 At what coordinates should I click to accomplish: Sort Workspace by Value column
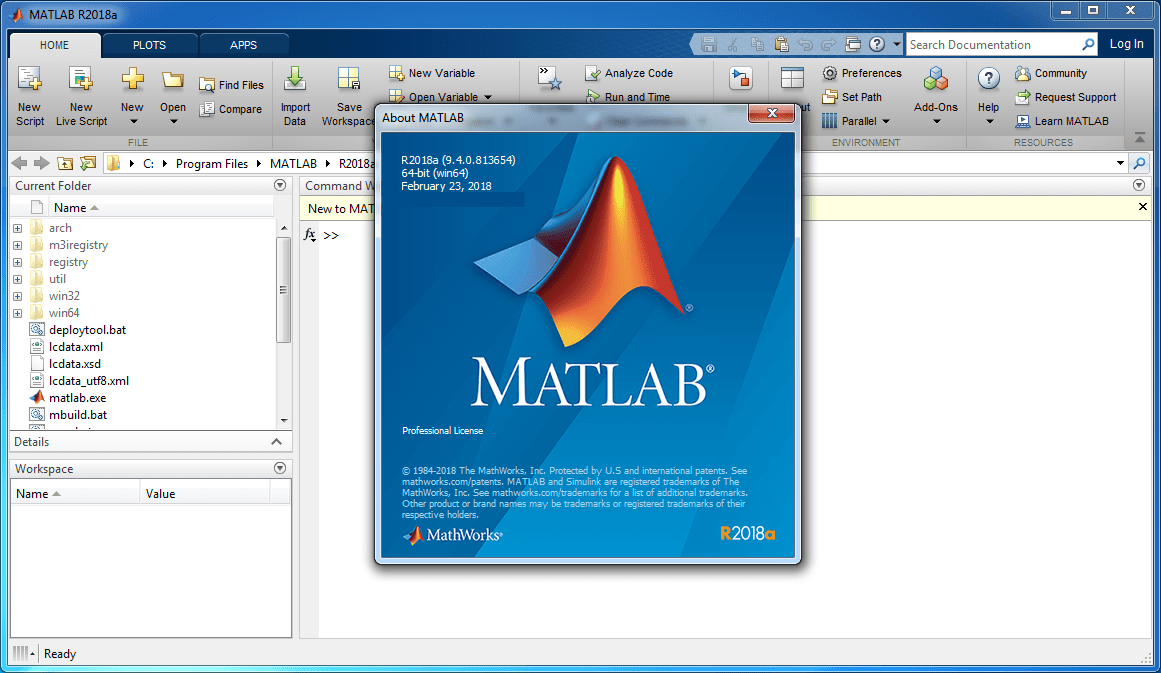click(x=204, y=494)
